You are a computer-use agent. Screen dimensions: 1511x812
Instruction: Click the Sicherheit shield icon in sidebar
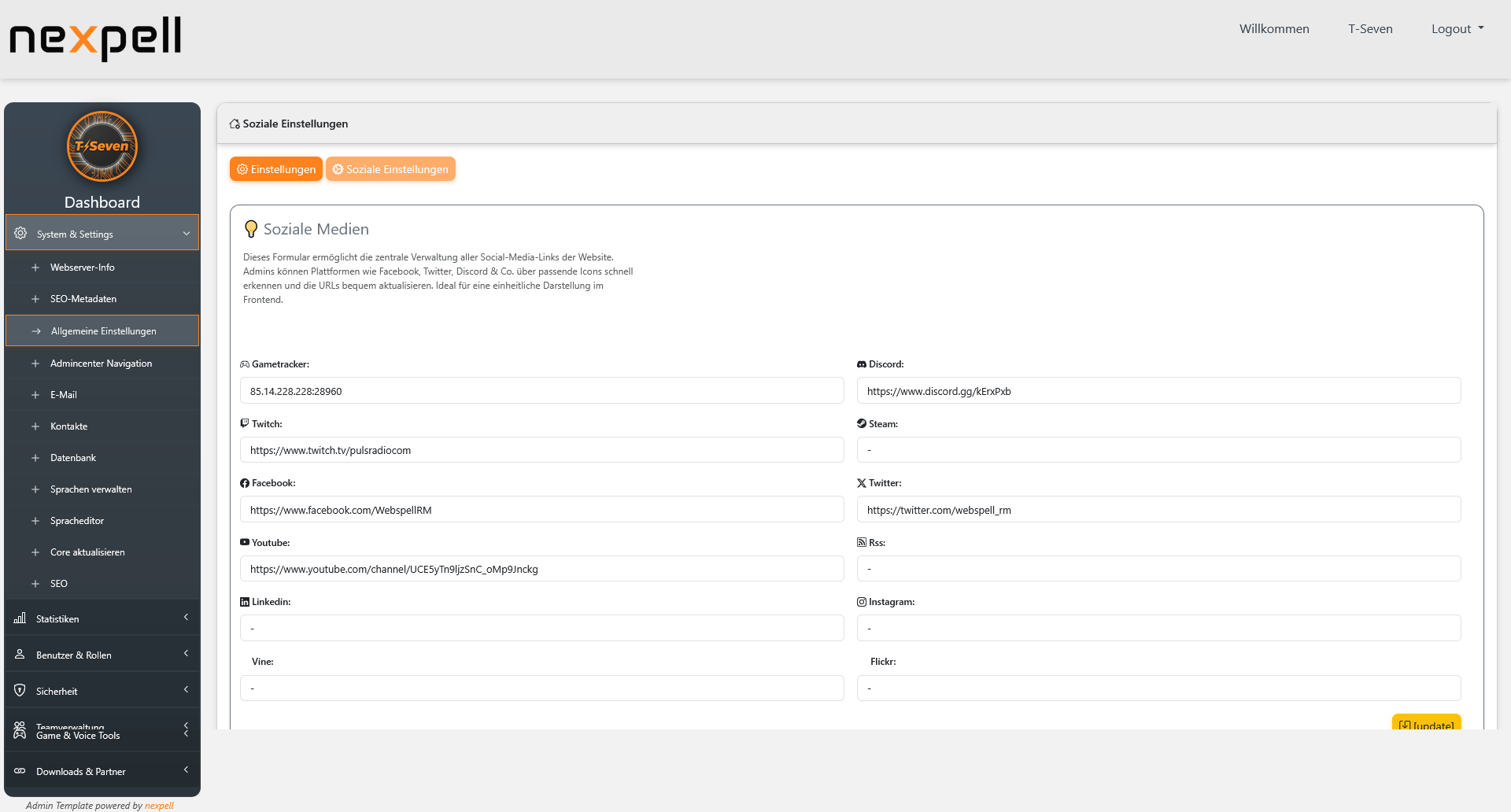point(20,690)
